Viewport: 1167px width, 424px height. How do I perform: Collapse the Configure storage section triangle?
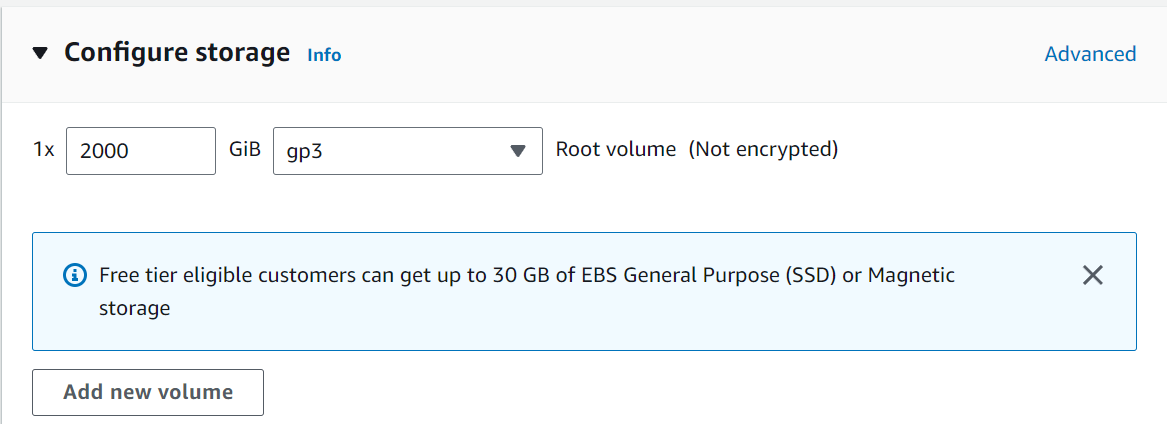click(x=40, y=53)
